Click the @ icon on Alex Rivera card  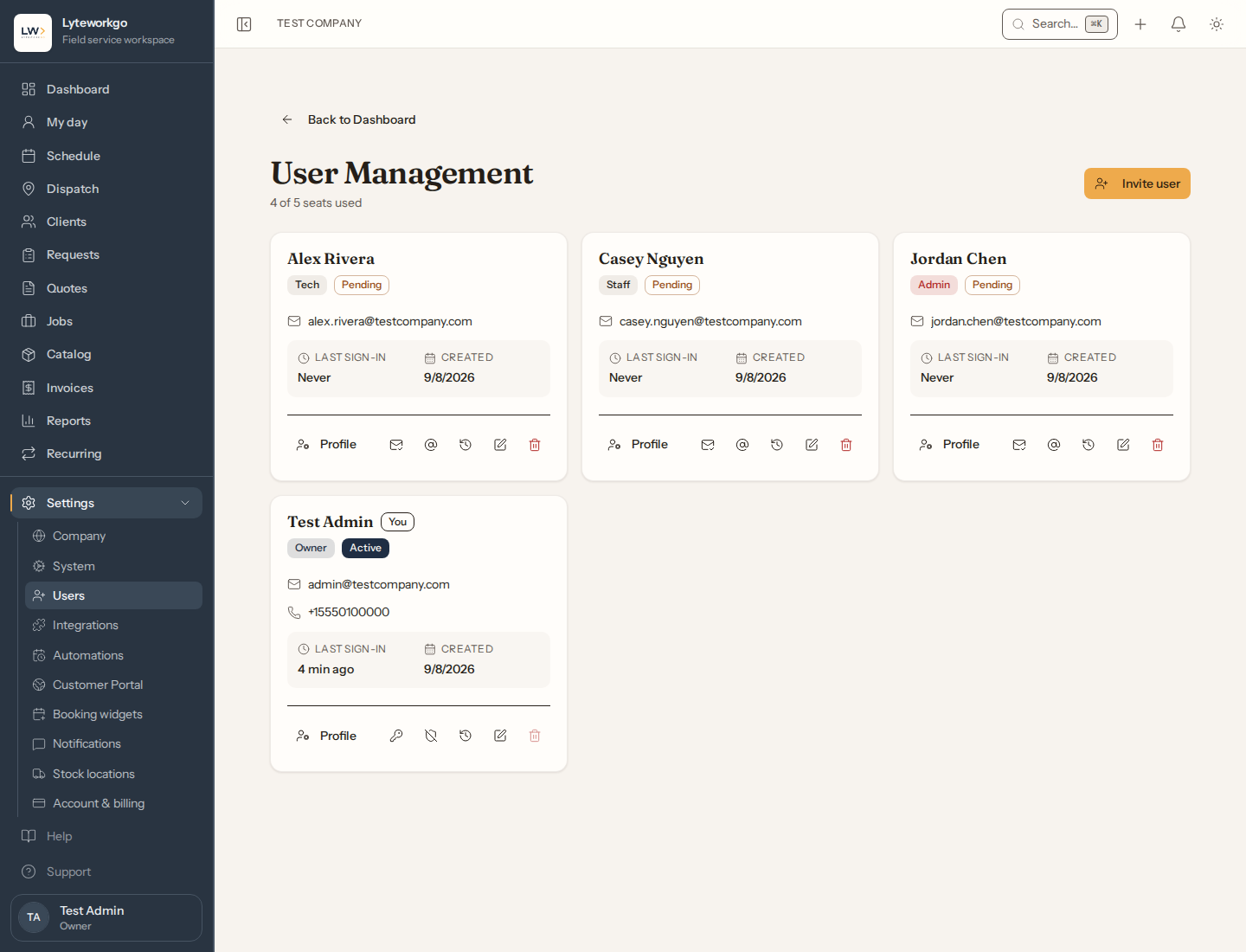(x=431, y=445)
